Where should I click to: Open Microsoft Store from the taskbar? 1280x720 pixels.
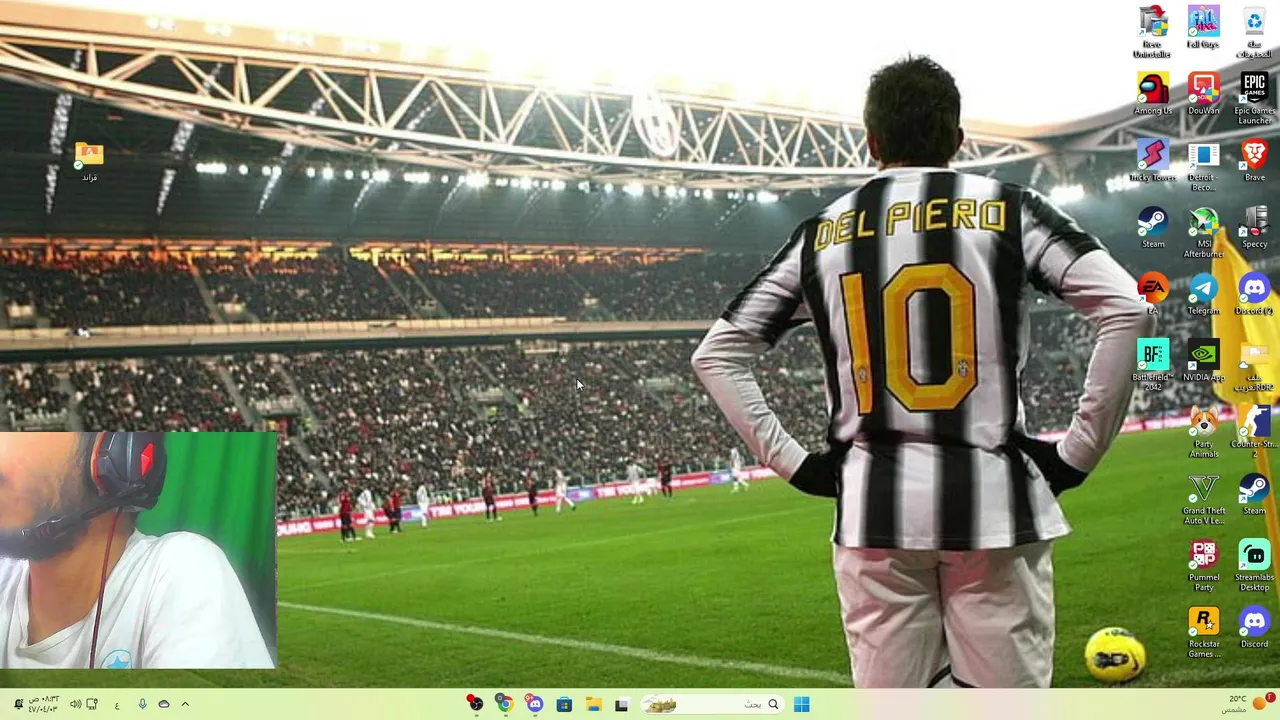564,704
